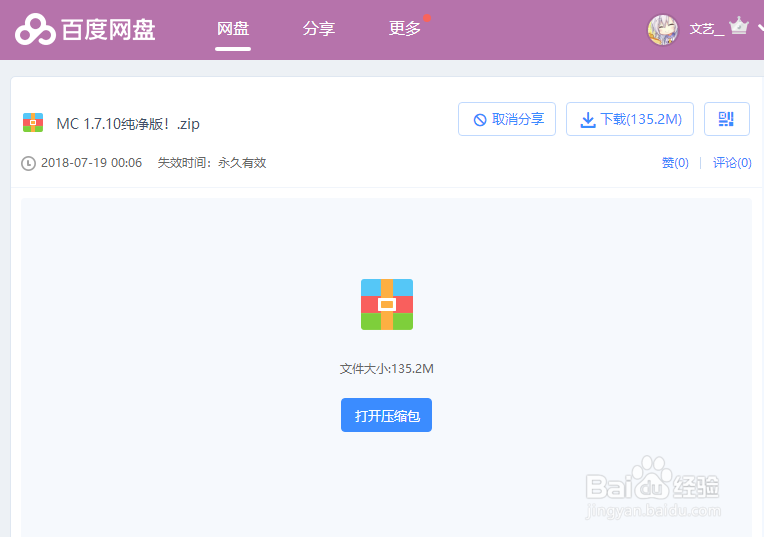The width and height of the screenshot is (764, 537).
Task: Click the 文件大小:135.2M label
Action: 387,369
